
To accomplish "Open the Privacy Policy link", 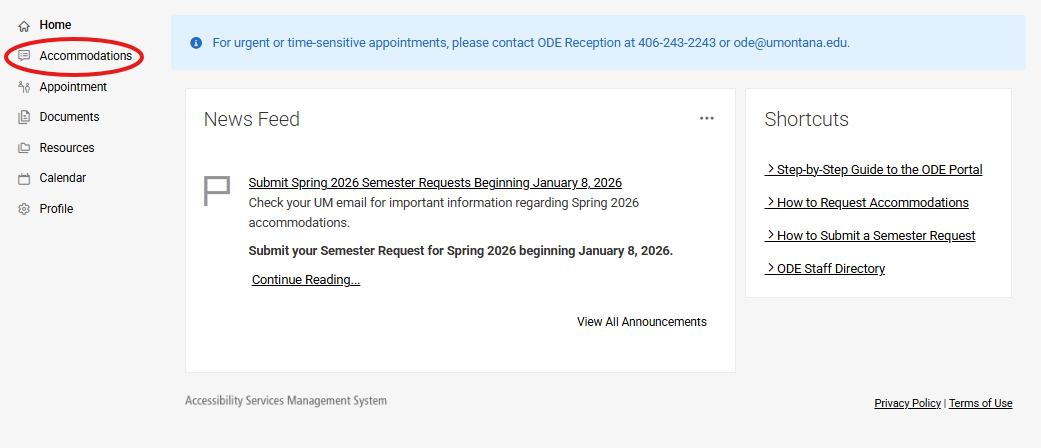I will point(907,404).
